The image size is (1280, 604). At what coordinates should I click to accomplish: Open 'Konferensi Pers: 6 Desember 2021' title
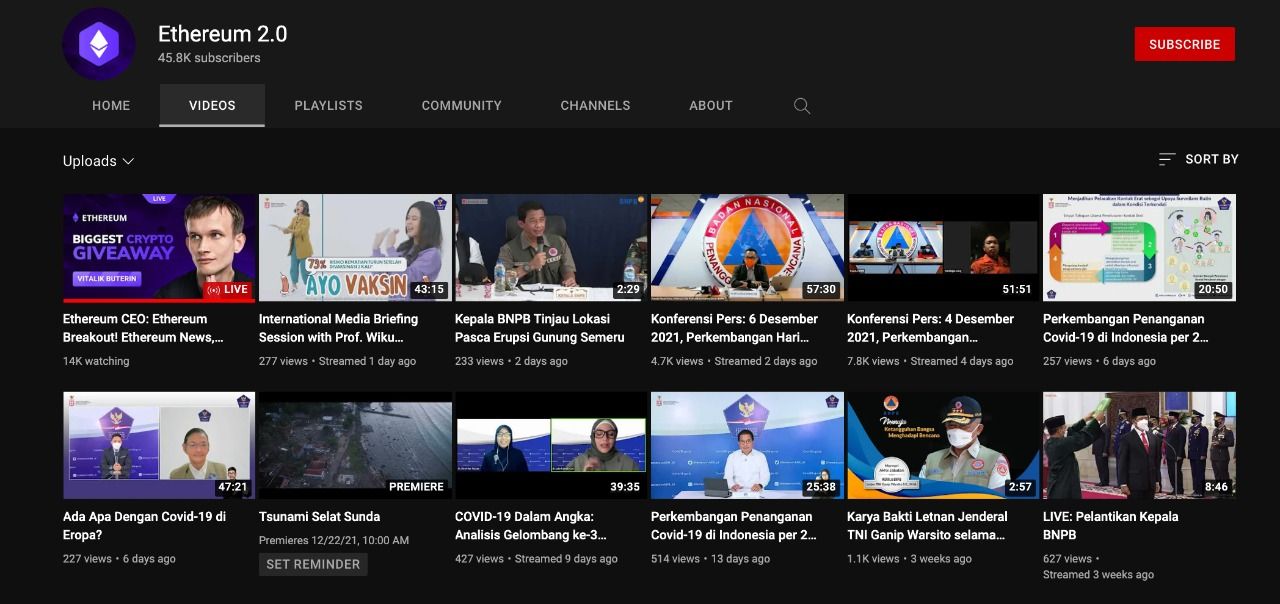734,328
